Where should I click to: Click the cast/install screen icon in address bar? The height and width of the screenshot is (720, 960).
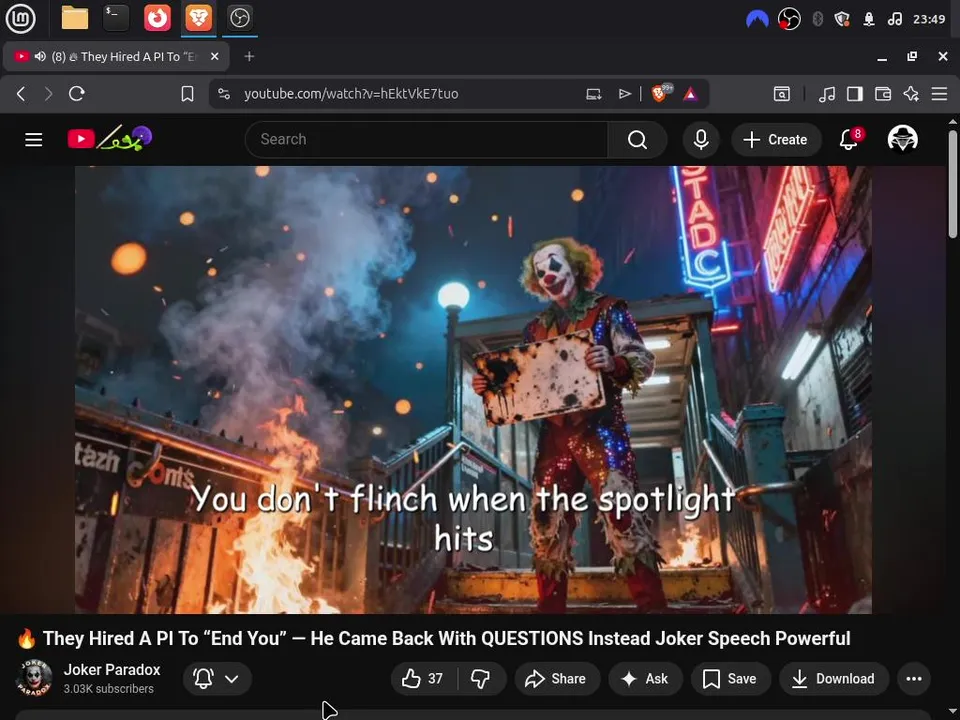tap(593, 94)
